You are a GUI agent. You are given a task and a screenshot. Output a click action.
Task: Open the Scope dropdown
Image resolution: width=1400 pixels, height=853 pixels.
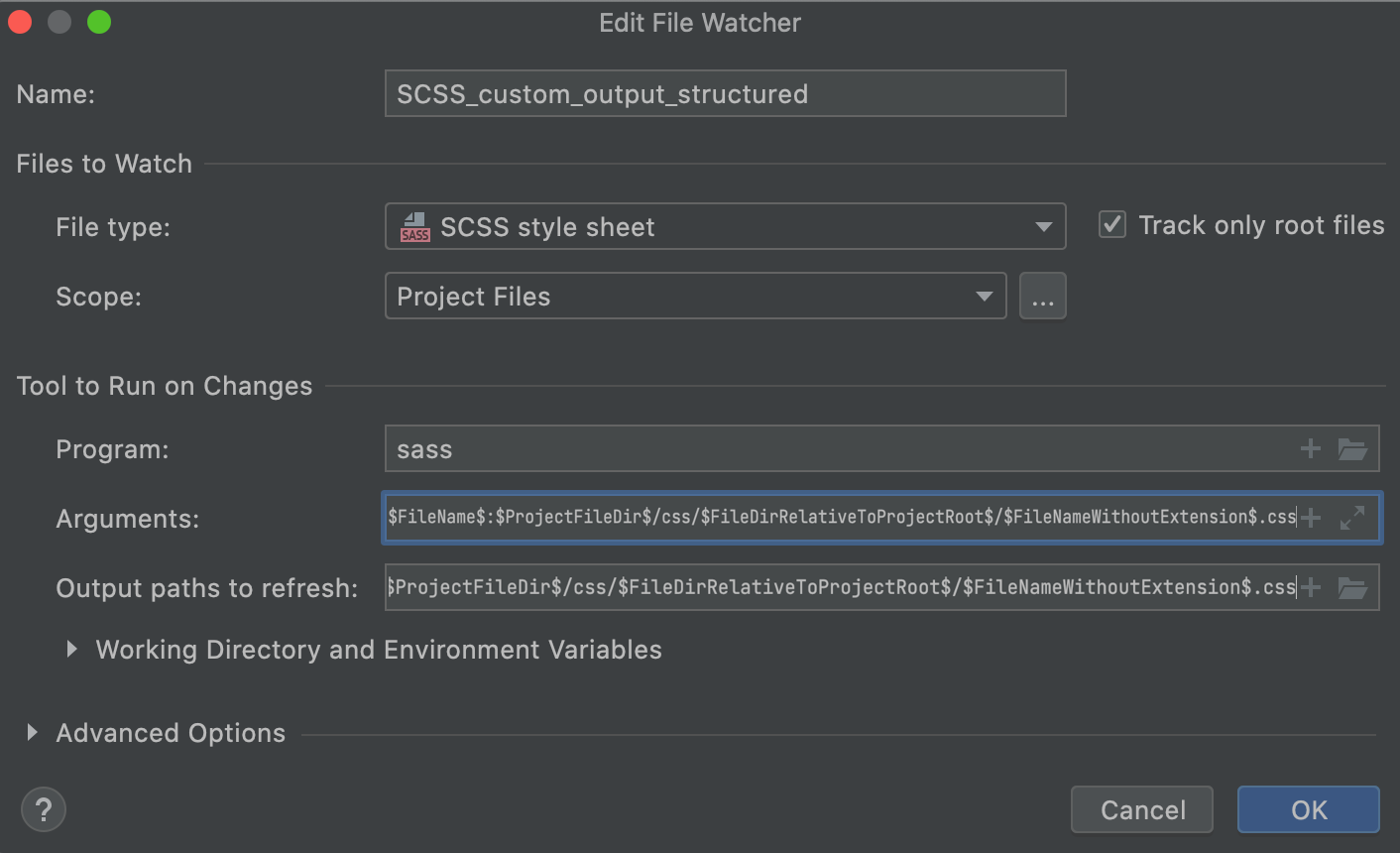[985, 296]
